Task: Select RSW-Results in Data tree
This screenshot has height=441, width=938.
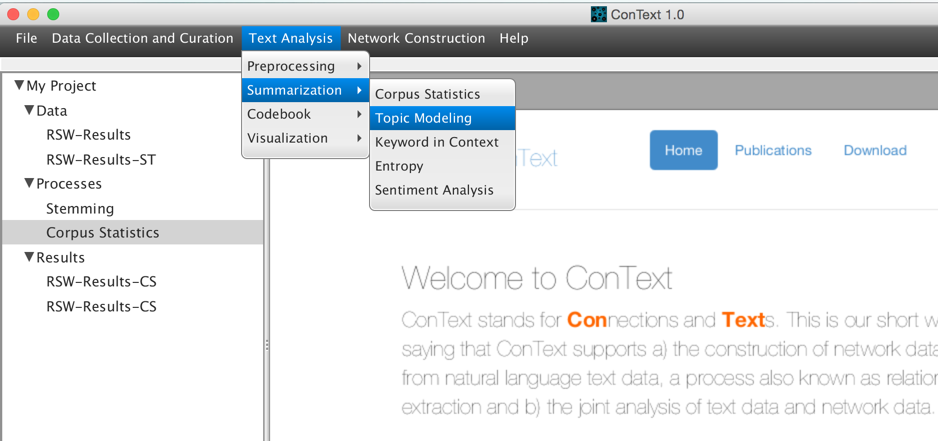Action: click(88, 135)
